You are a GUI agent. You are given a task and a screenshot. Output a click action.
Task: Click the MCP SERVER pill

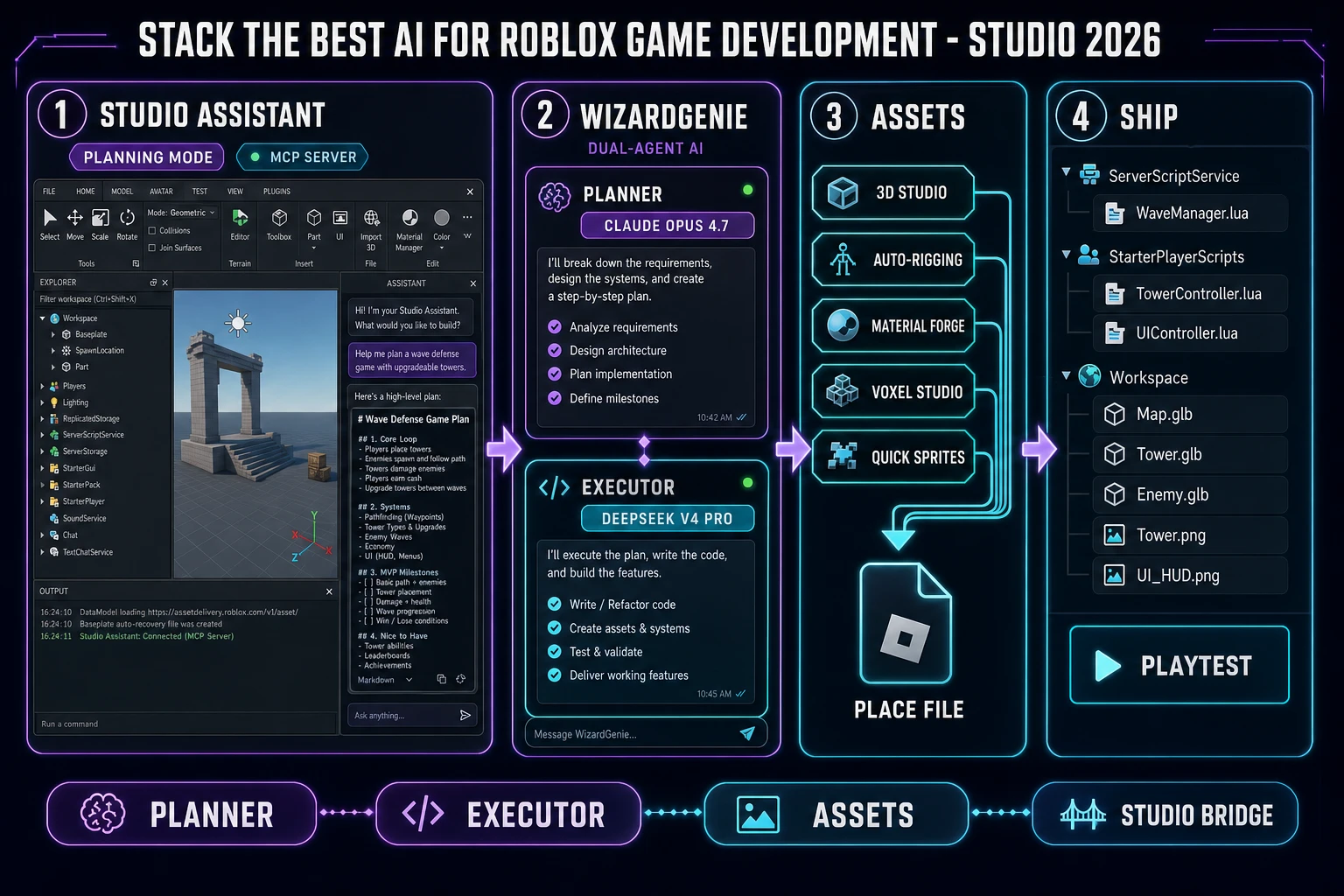303,157
